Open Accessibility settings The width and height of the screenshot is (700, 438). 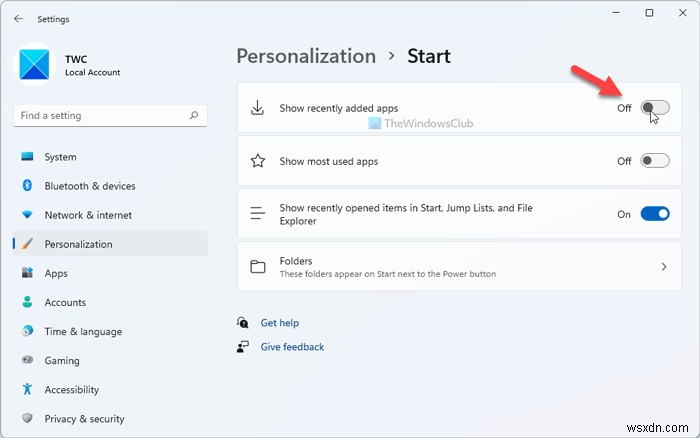pos(110,389)
